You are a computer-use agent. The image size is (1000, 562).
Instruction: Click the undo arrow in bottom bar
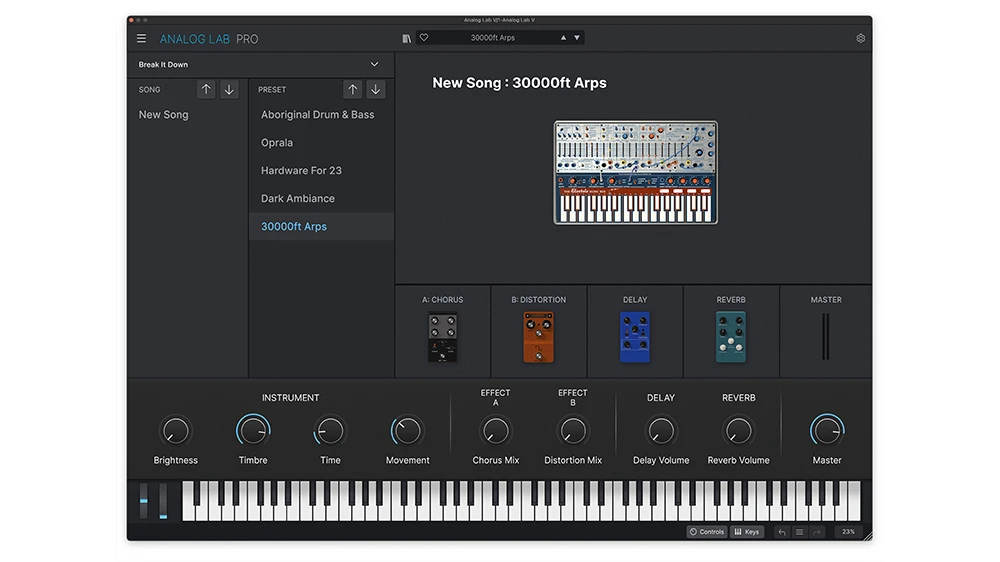point(782,532)
